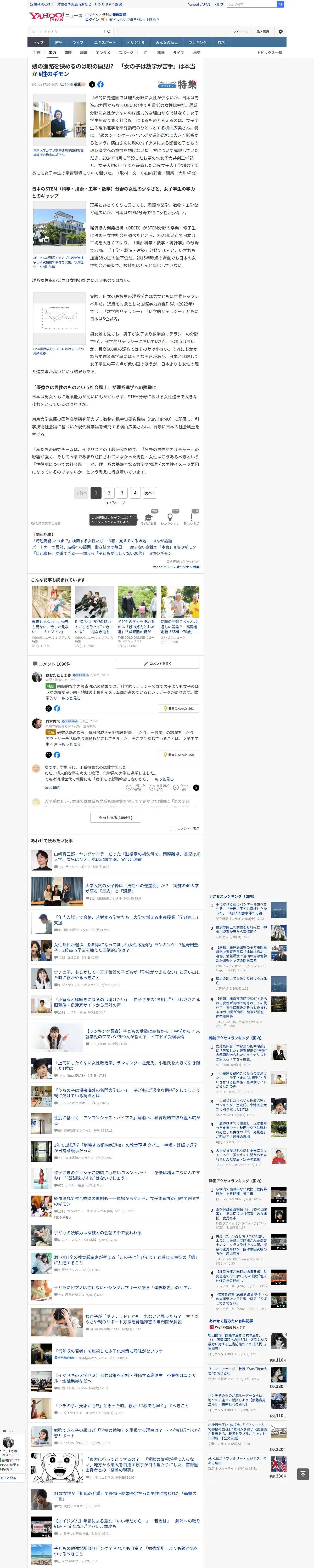The image size is (314, 1568).
Task: Open the 横山広美さん portrait photo
Action: pos(59,120)
